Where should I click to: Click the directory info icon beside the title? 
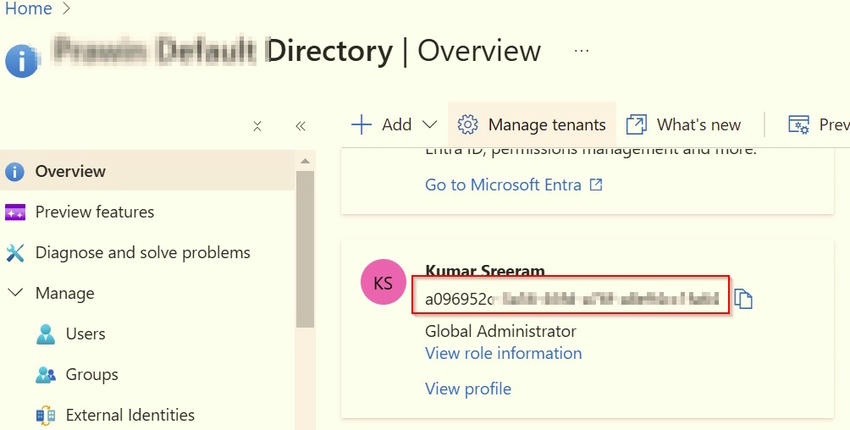[22, 61]
